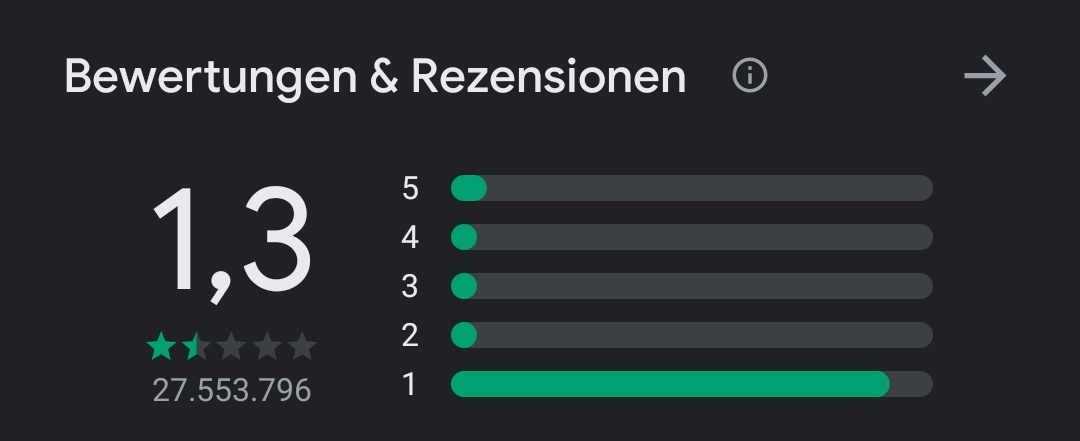Click the info circle icon
This screenshot has width=1080, height=441.
[x=749, y=75]
